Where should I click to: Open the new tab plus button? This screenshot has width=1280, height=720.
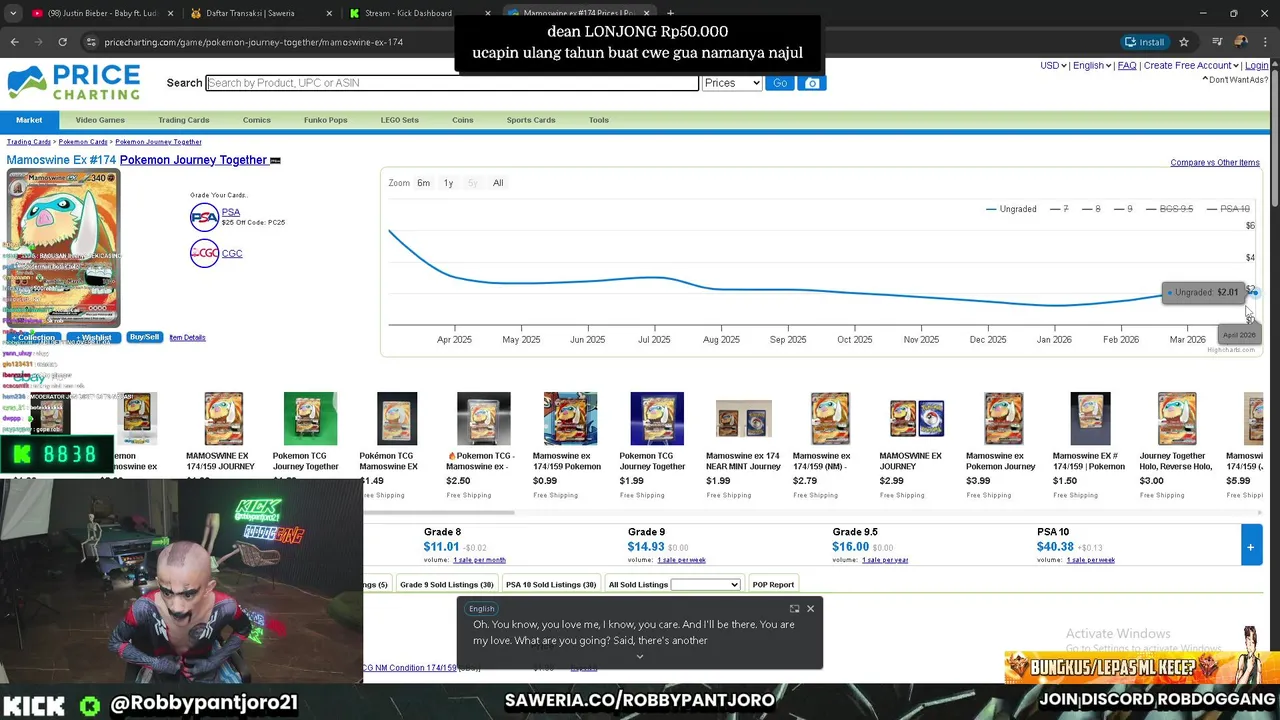(671, 13)
